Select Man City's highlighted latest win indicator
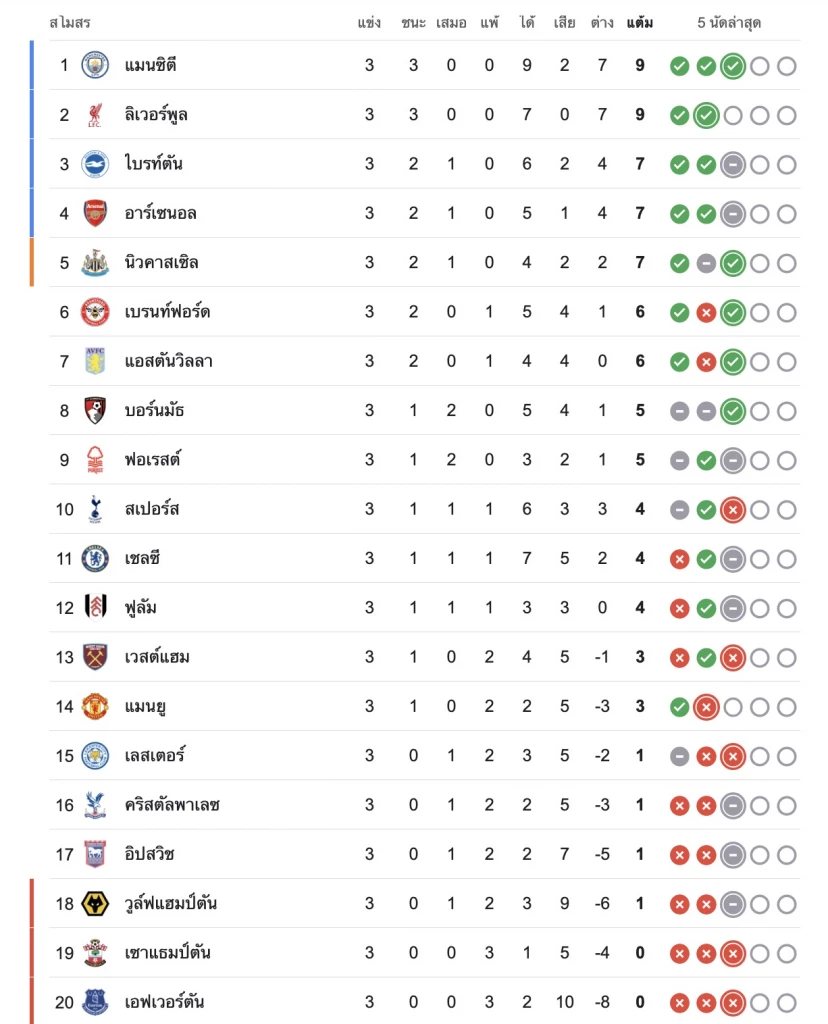This screenshot has width=828, height=1024. tap(733, 66)
